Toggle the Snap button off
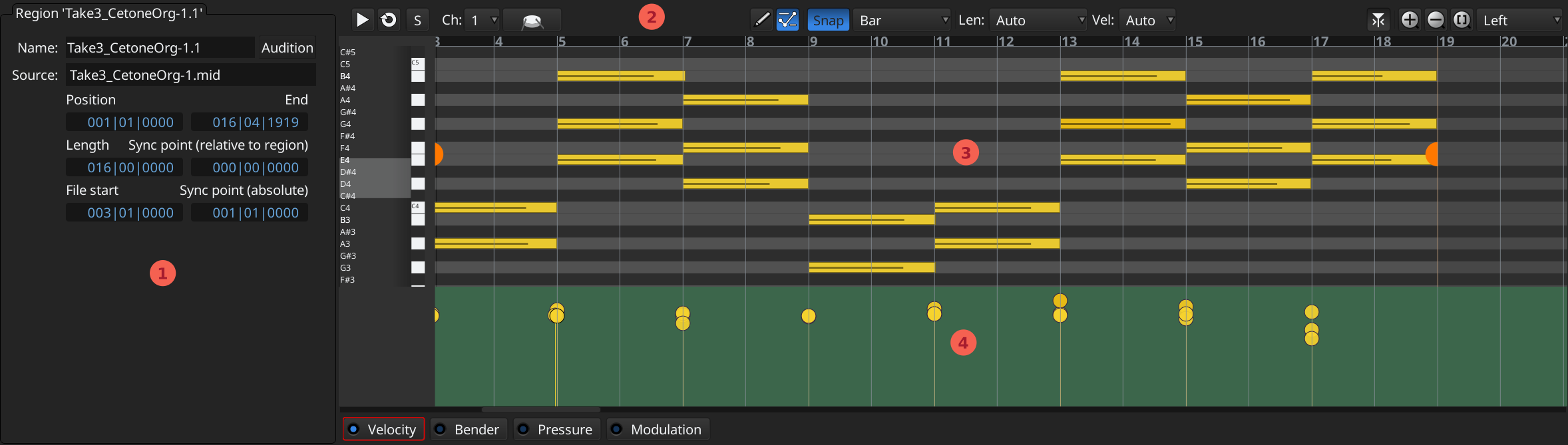 click(828, 20)
